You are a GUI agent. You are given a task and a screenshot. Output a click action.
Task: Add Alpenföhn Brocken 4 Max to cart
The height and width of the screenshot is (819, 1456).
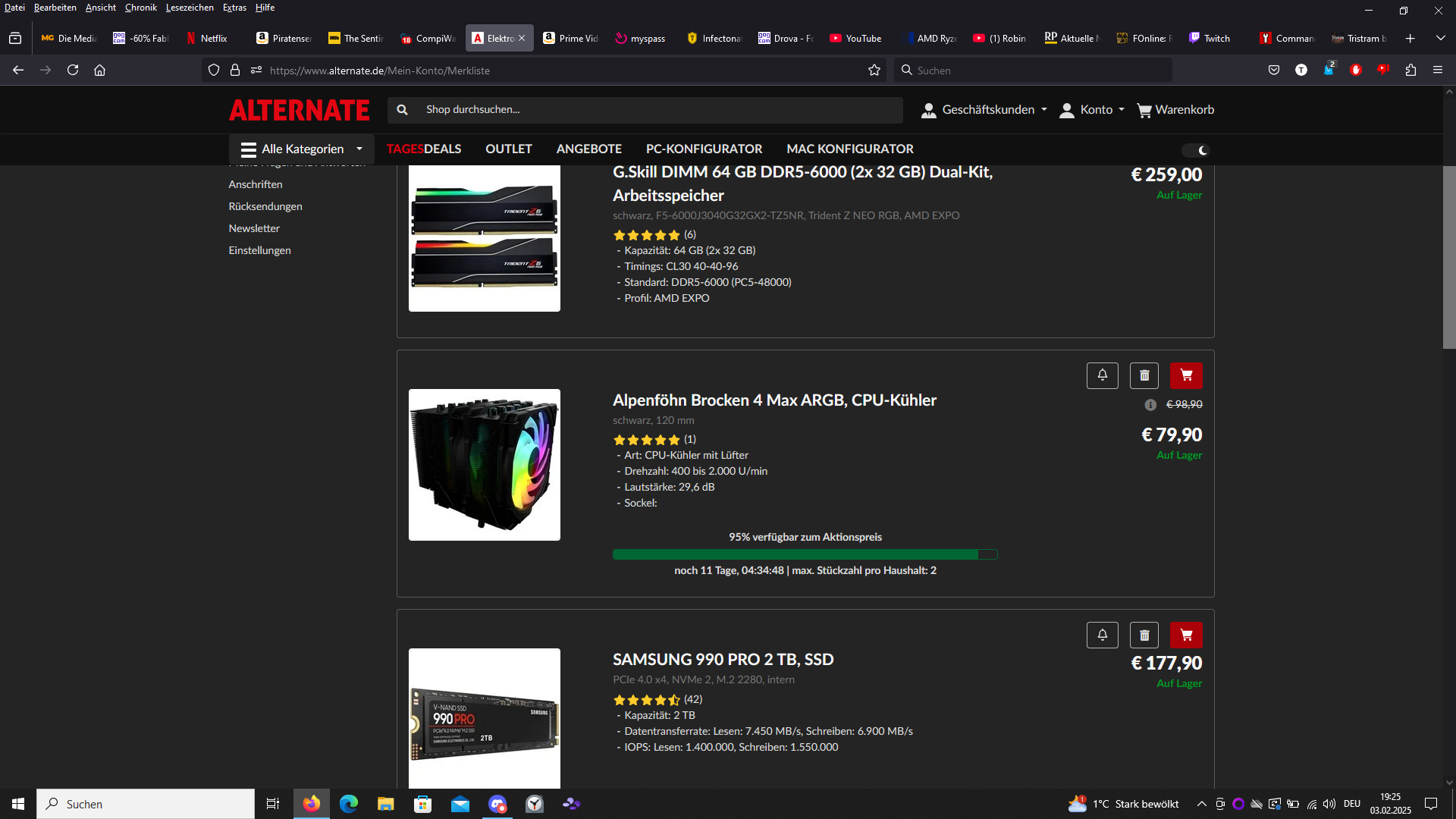1186,375
